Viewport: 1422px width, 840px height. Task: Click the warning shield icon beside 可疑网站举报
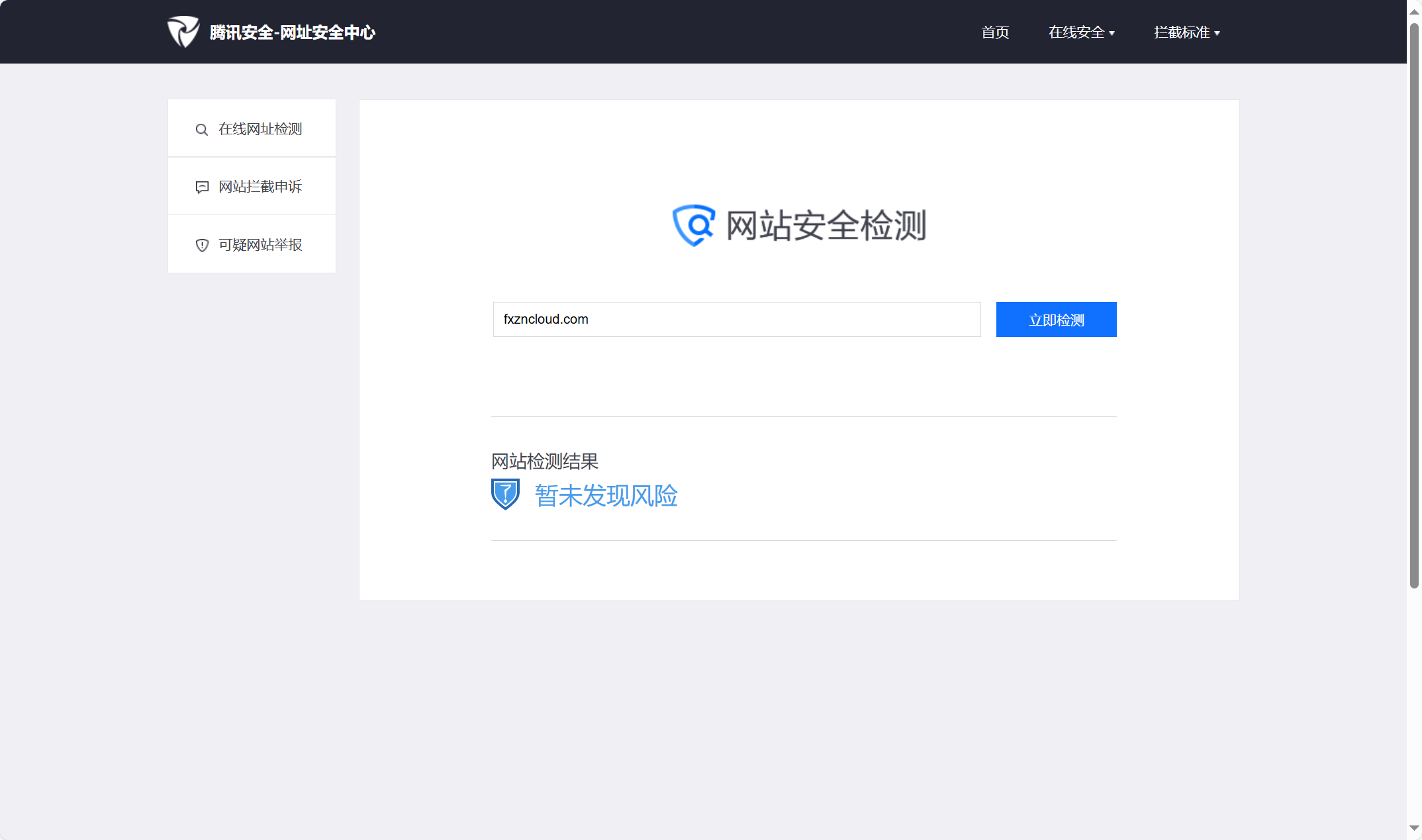coord(202,246)
